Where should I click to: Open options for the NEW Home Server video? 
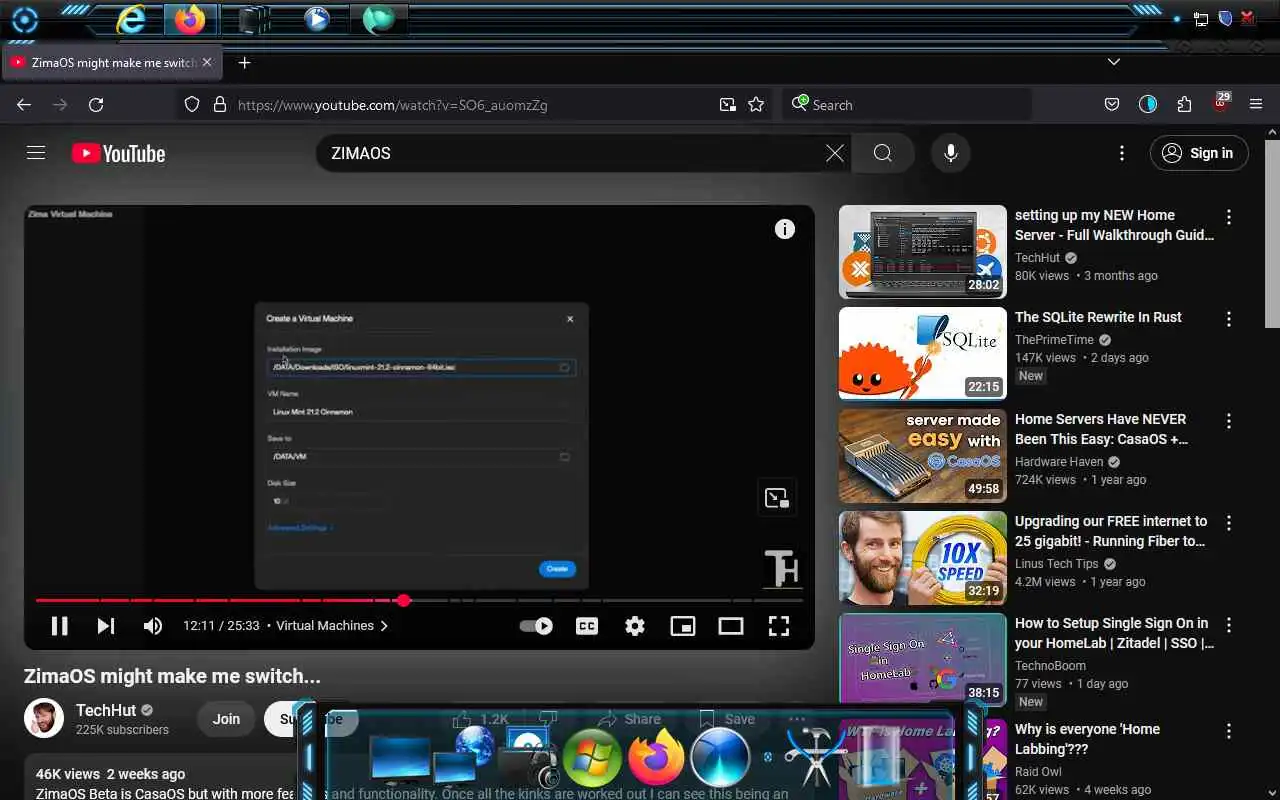pyautogui.click(x=1229, y=217)
